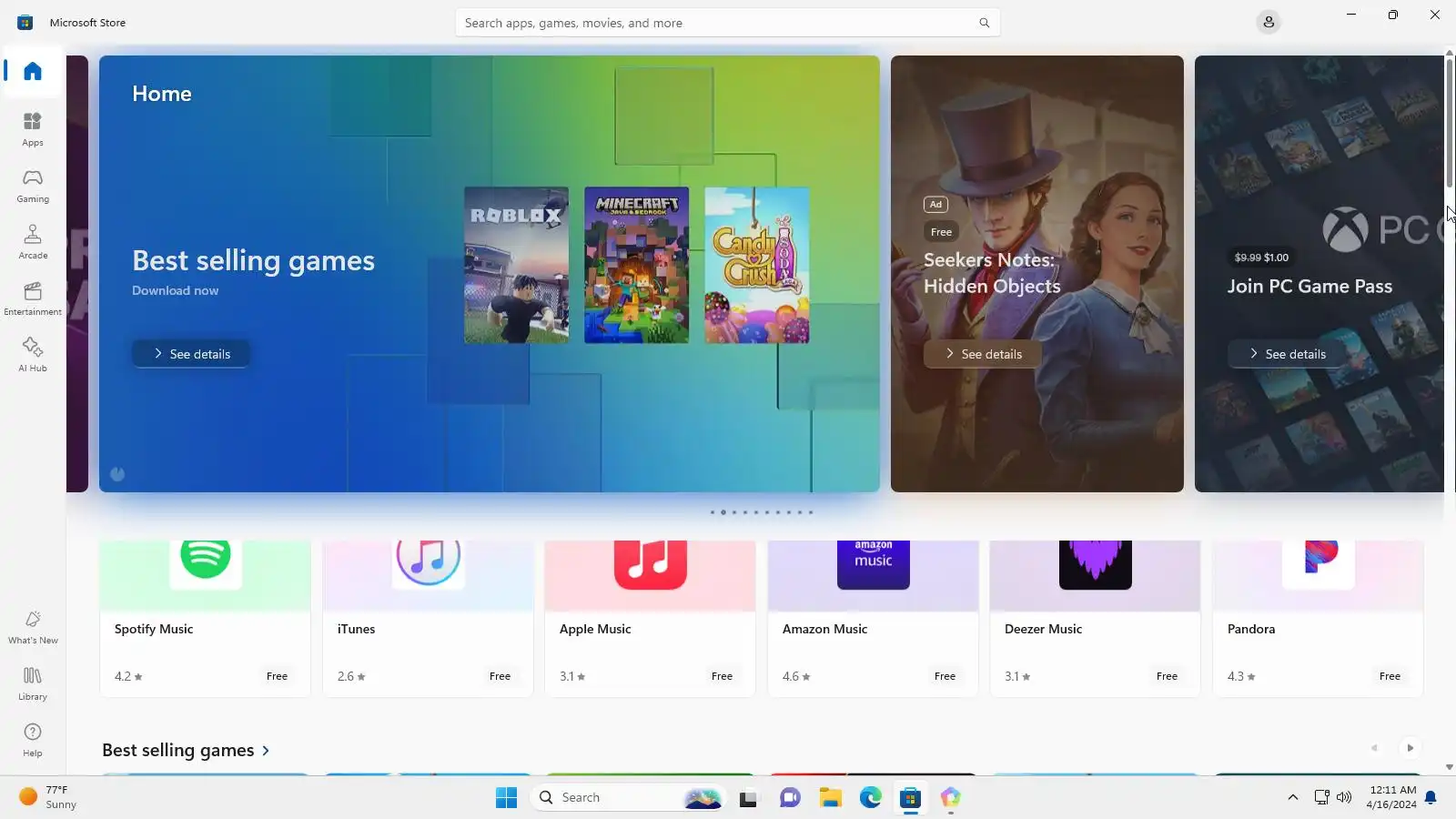This screenshot has height=819, width=1456.
Task: Open the user account profile icon
Action: (1269, 22)
